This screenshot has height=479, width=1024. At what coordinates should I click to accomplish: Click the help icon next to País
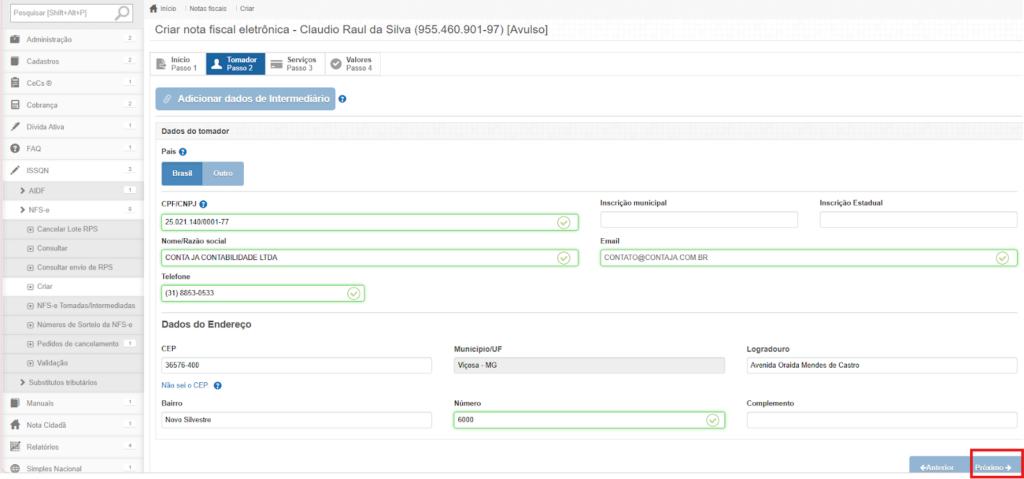[x=183, y=152]
